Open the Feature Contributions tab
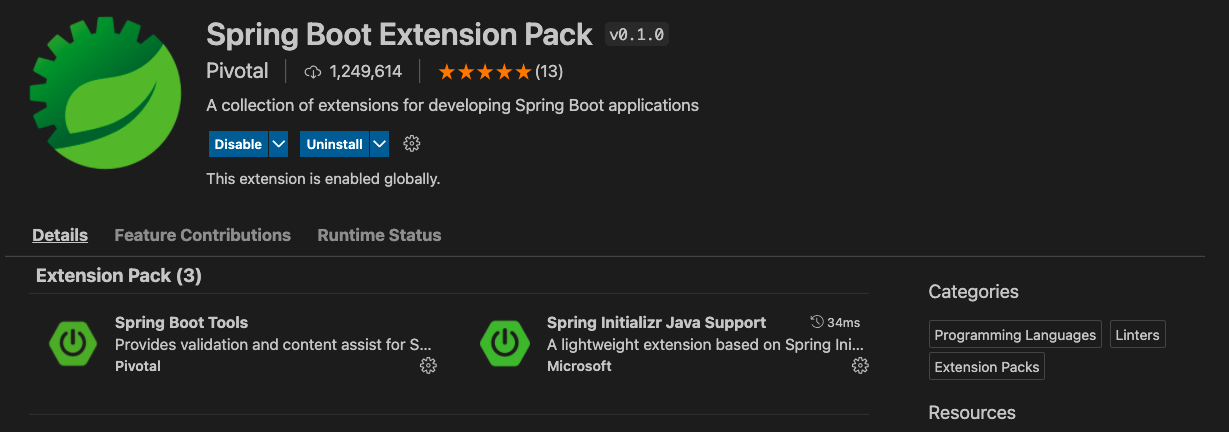The width and height of the screenshot is (1229, 432). [202, 235]
